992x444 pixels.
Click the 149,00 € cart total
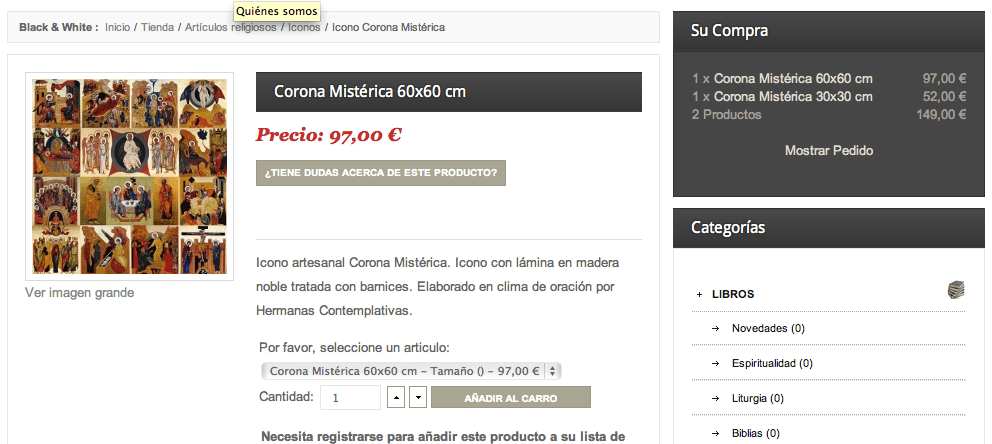pyautogui.click(x=941, y=114)
